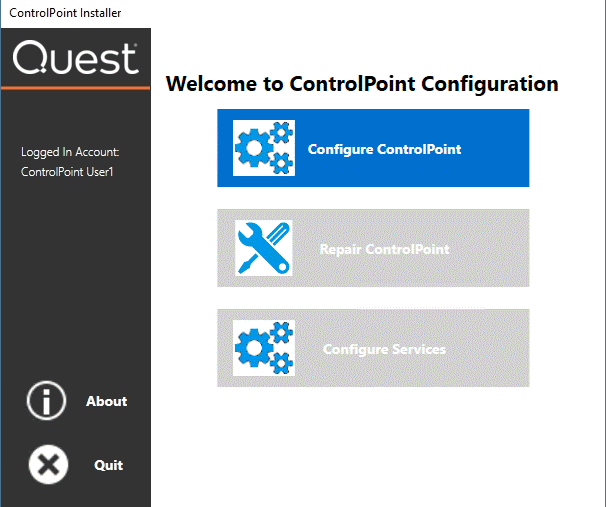
Task: Select the Repair ControlPoint text label
Action: pyautogui.click(x=384, y=249)
